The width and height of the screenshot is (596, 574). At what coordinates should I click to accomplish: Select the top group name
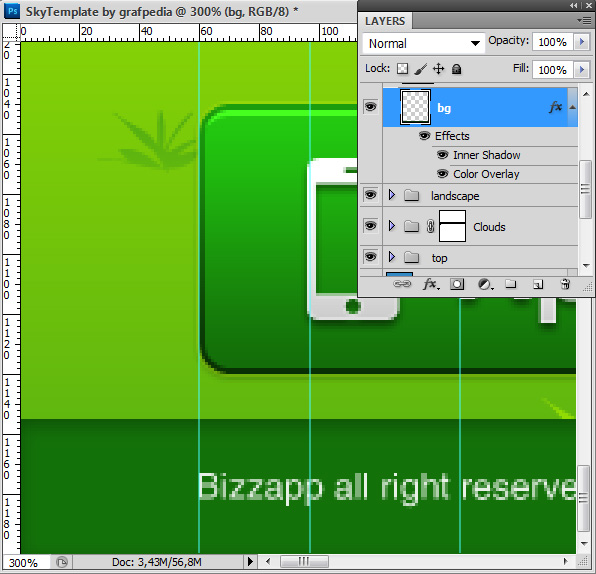439,258
